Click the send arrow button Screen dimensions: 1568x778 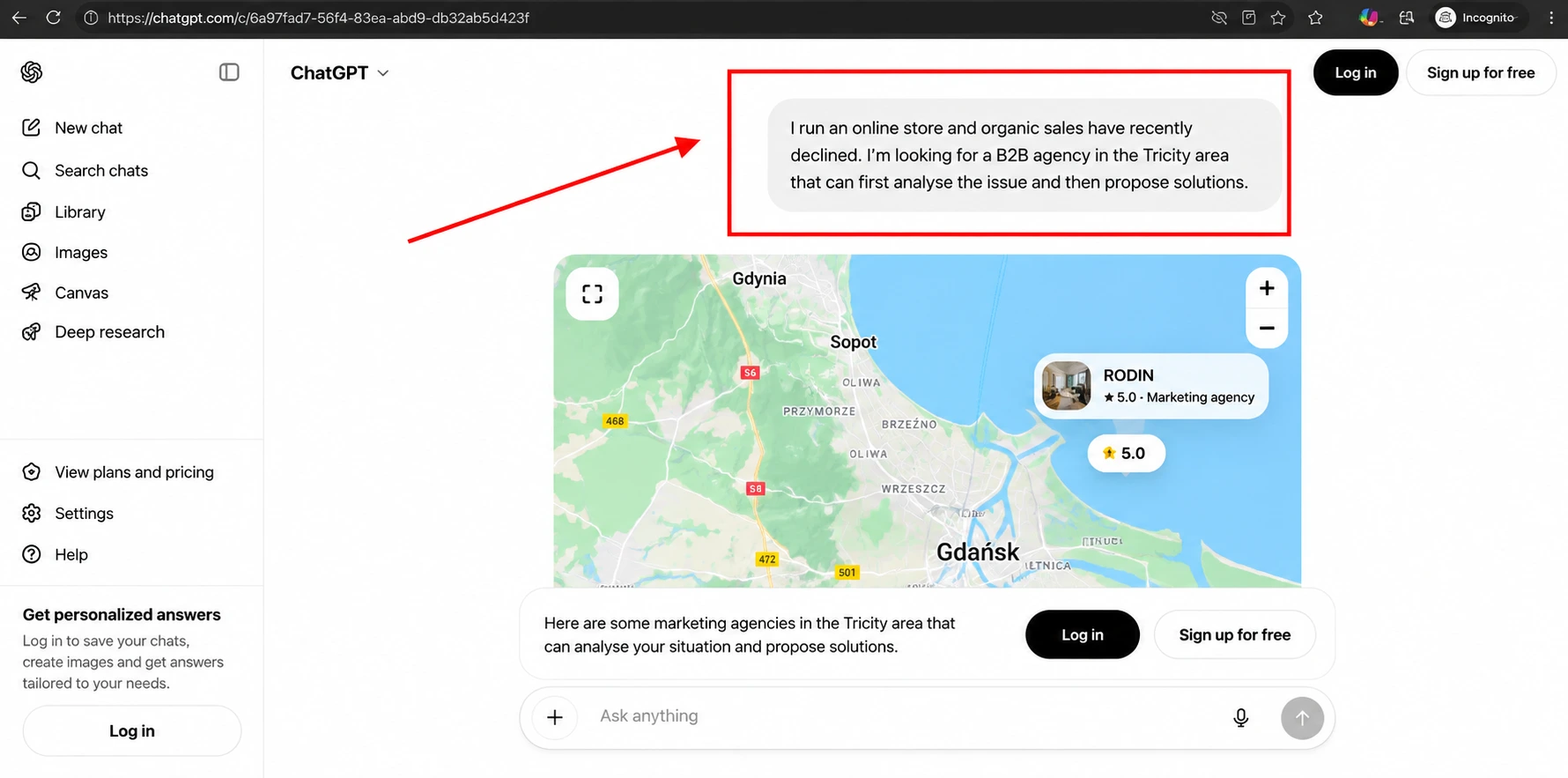1302,718
